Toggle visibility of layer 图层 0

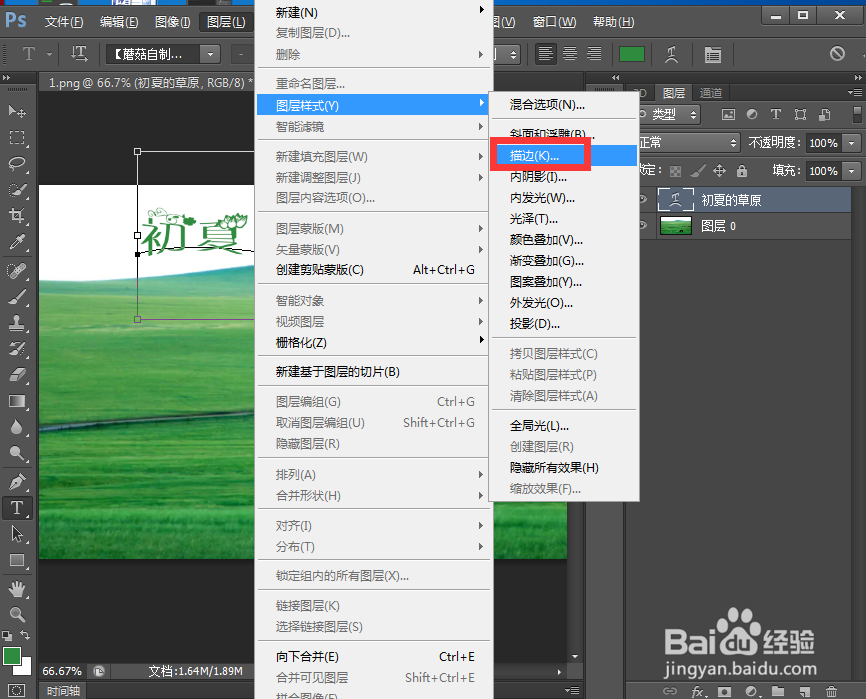point(643,225)
